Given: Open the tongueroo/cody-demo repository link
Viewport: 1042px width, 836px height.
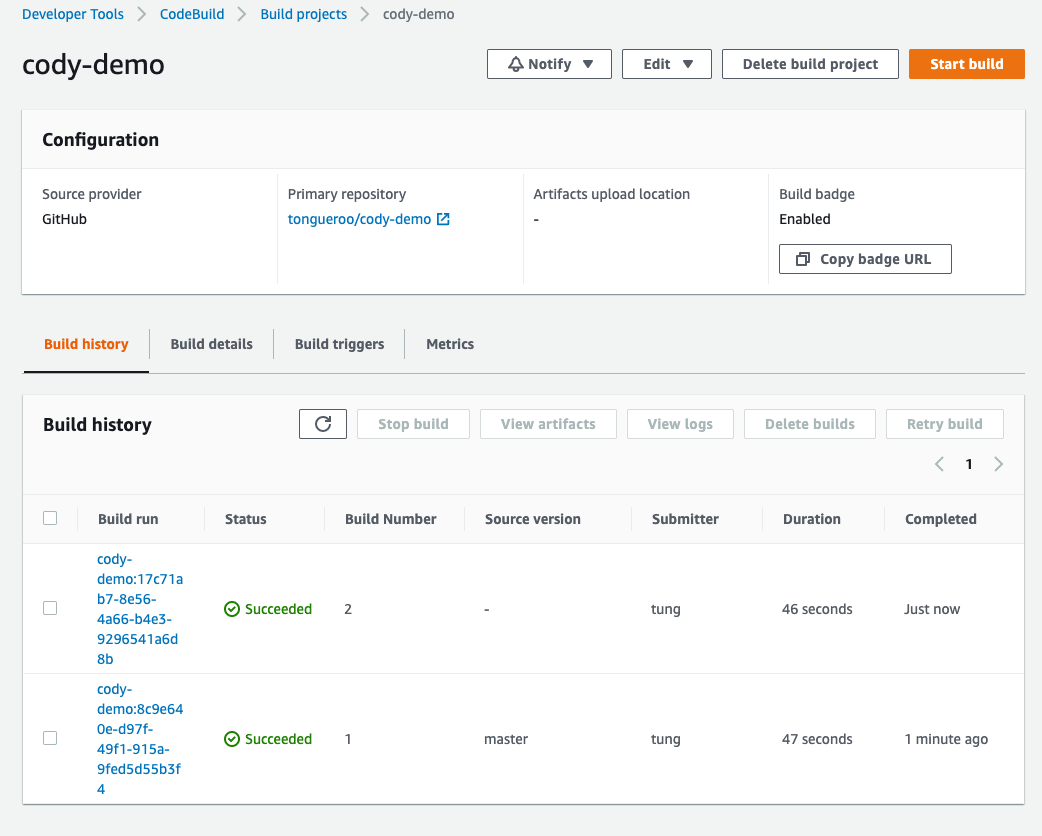Looking at the screenshot, I should [x=360, y=219].
